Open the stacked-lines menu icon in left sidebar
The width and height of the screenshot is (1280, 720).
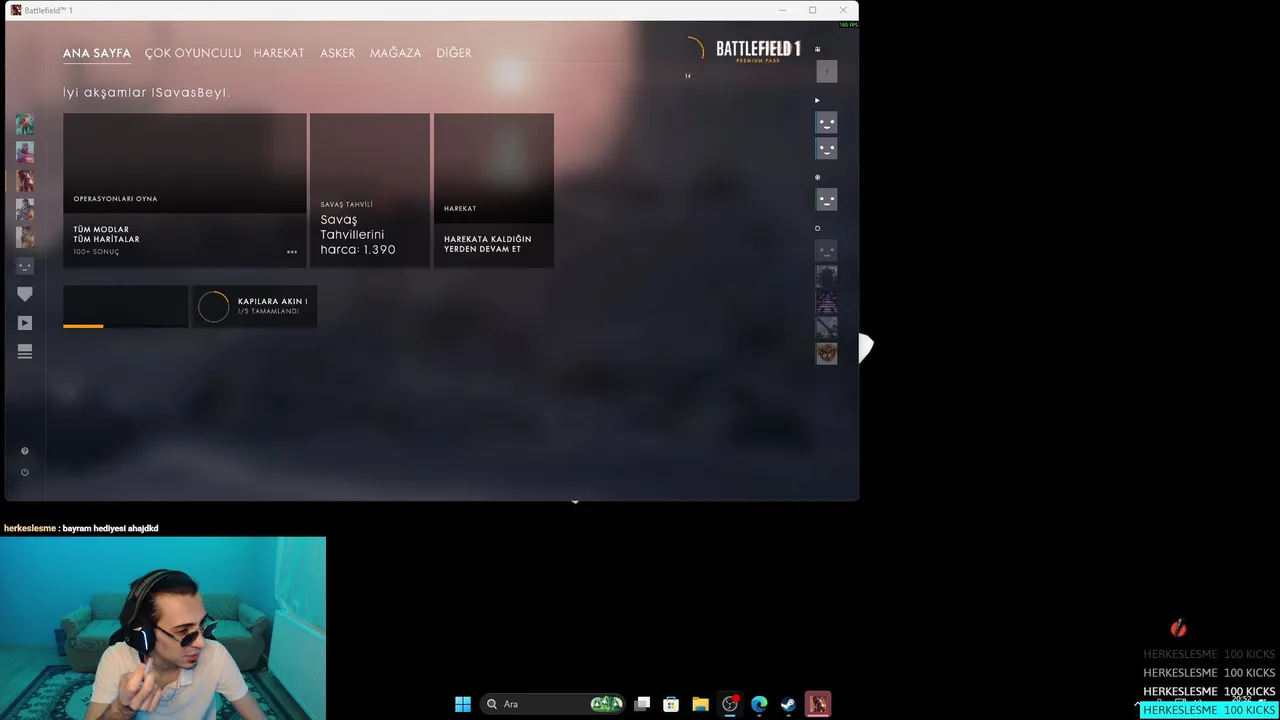click(x=25, y=352)
